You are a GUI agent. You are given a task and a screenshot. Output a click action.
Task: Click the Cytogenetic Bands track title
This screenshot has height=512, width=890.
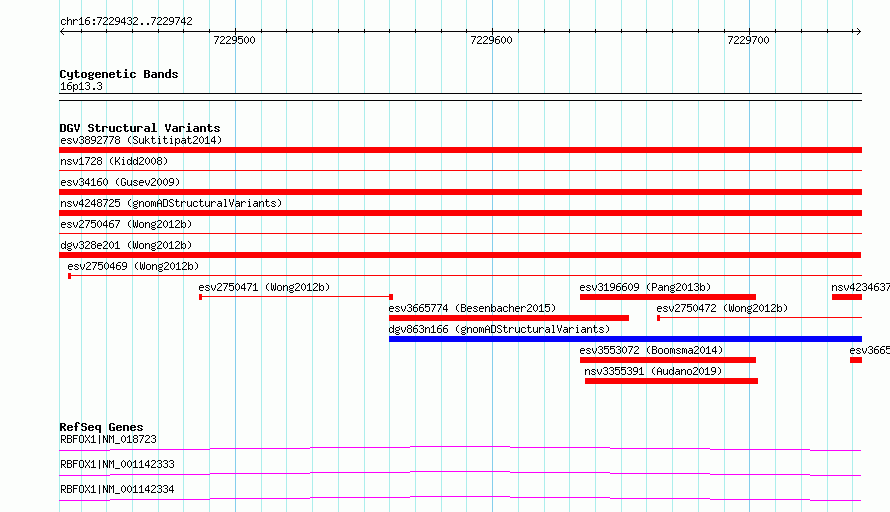[x=119, y=74]
